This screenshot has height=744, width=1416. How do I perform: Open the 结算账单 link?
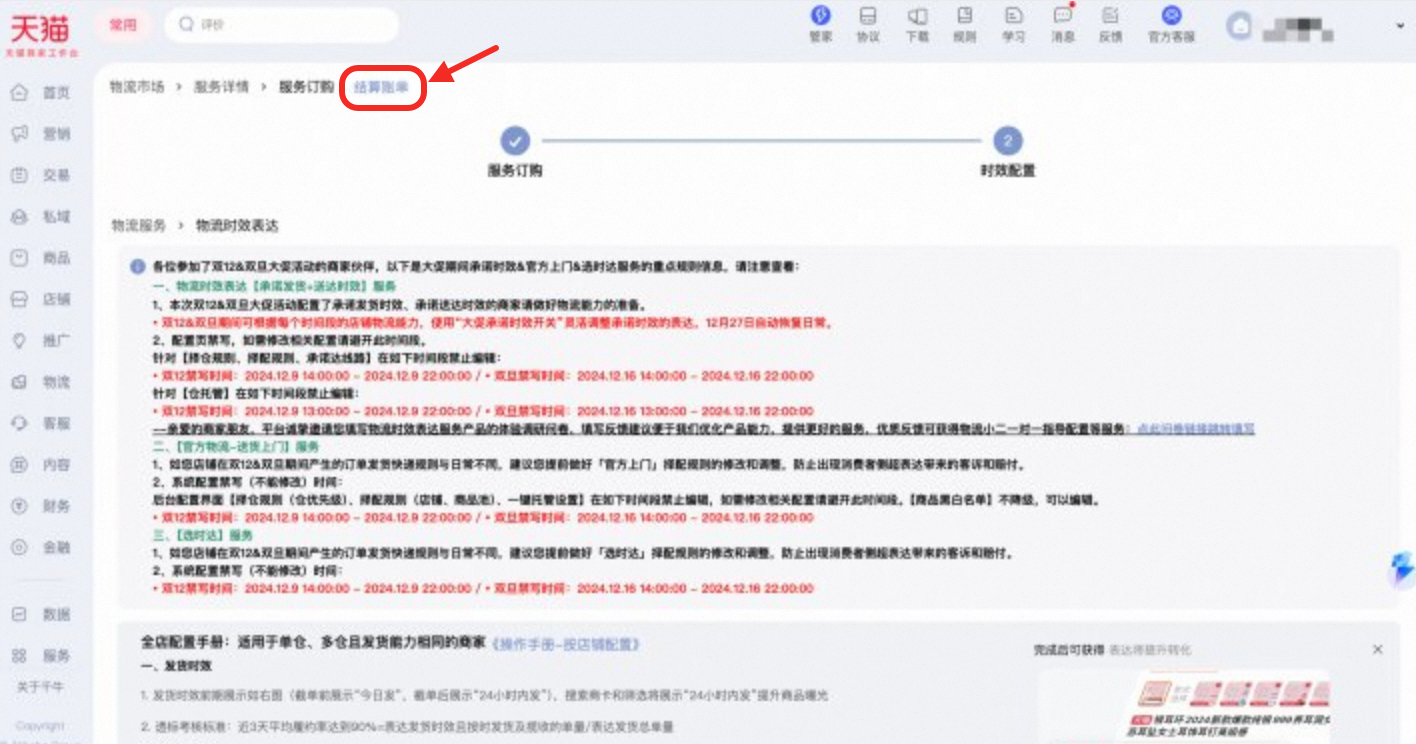[381, 87]
